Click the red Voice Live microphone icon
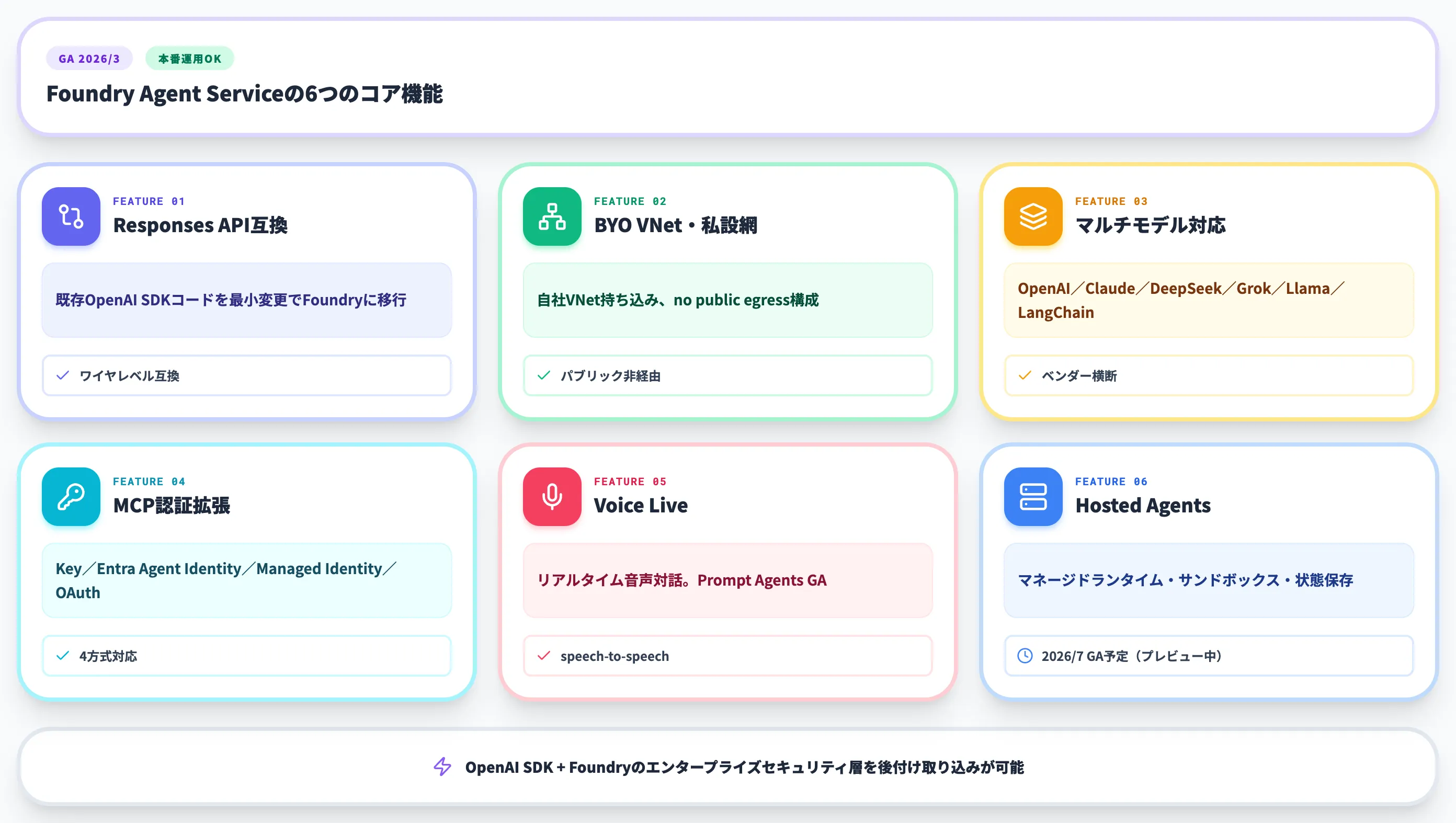 click(552, 497)
